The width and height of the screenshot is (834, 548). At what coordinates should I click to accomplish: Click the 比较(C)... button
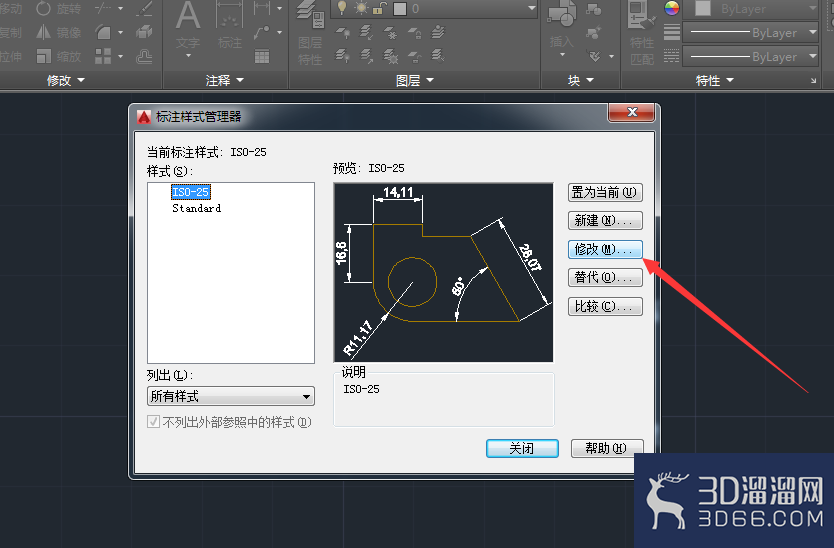click(x=605, y=306)
